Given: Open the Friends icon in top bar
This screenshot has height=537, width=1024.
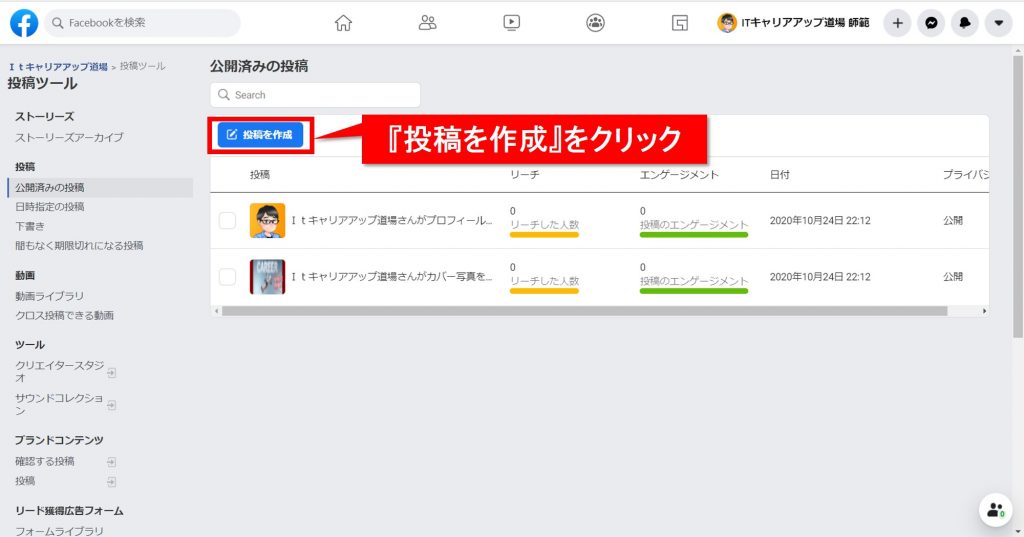Looking at the screenshot, I should 428,23.
